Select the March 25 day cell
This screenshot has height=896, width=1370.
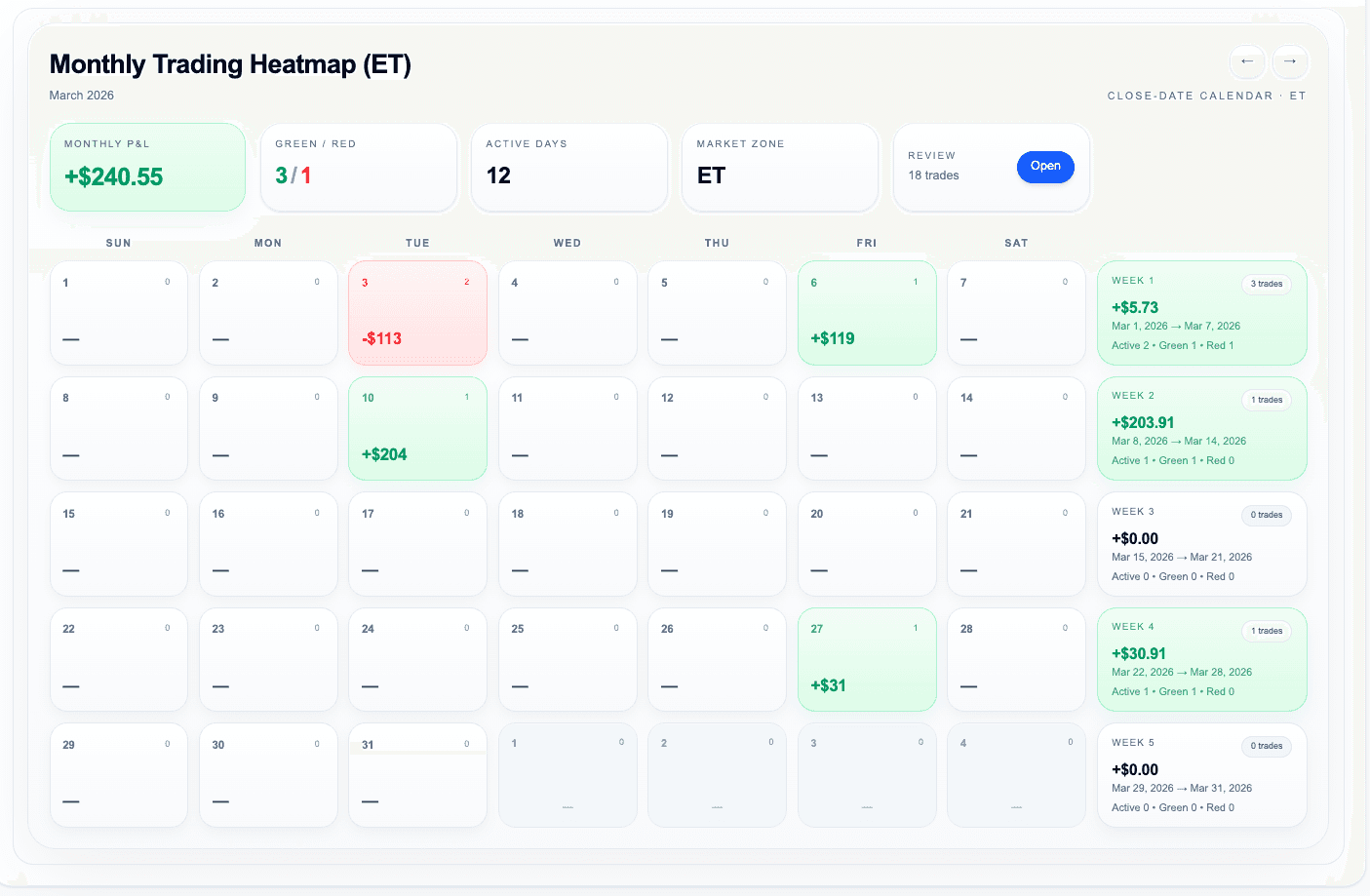568,659
